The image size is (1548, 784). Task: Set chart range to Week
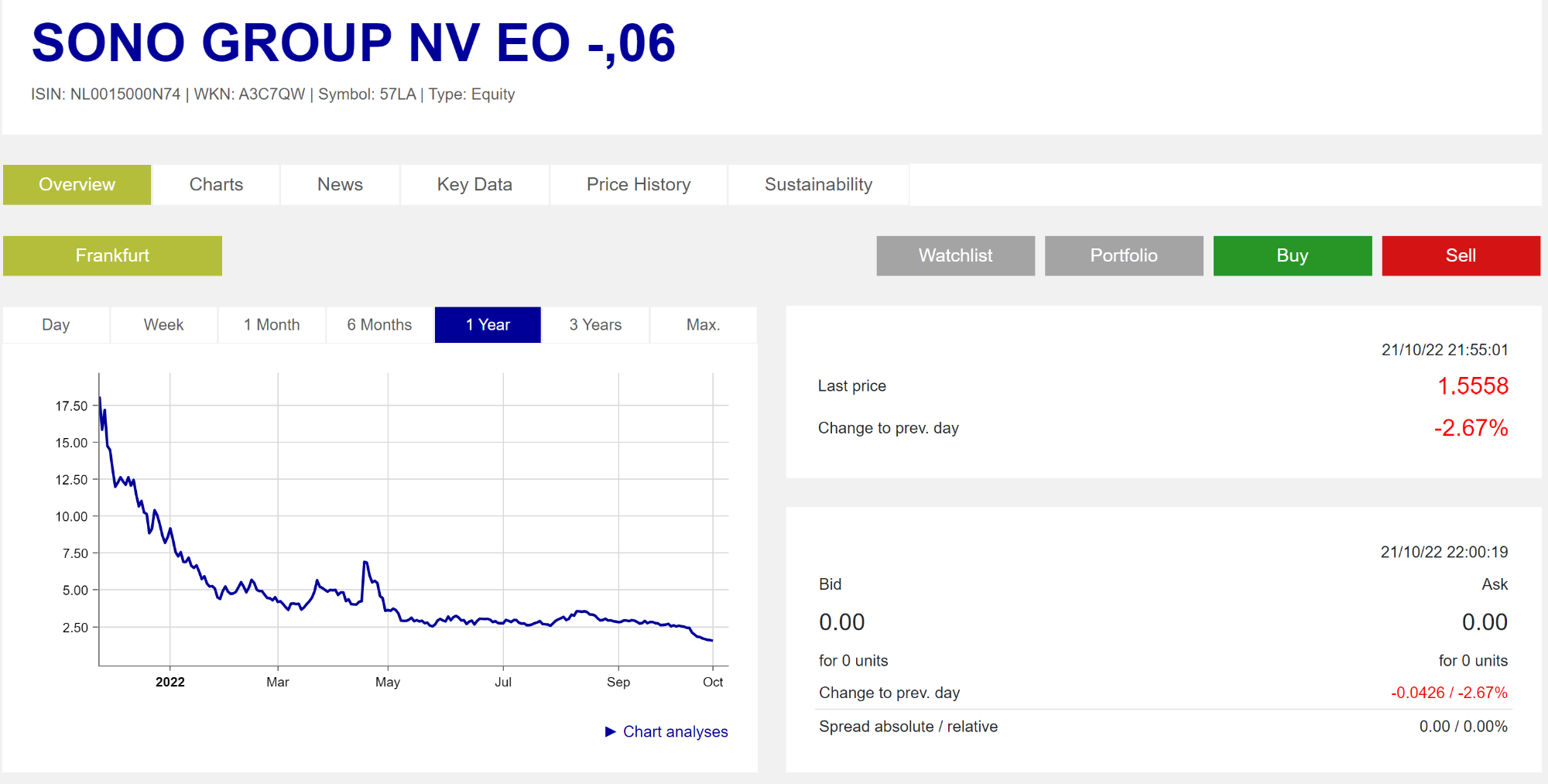coord(163,325)
